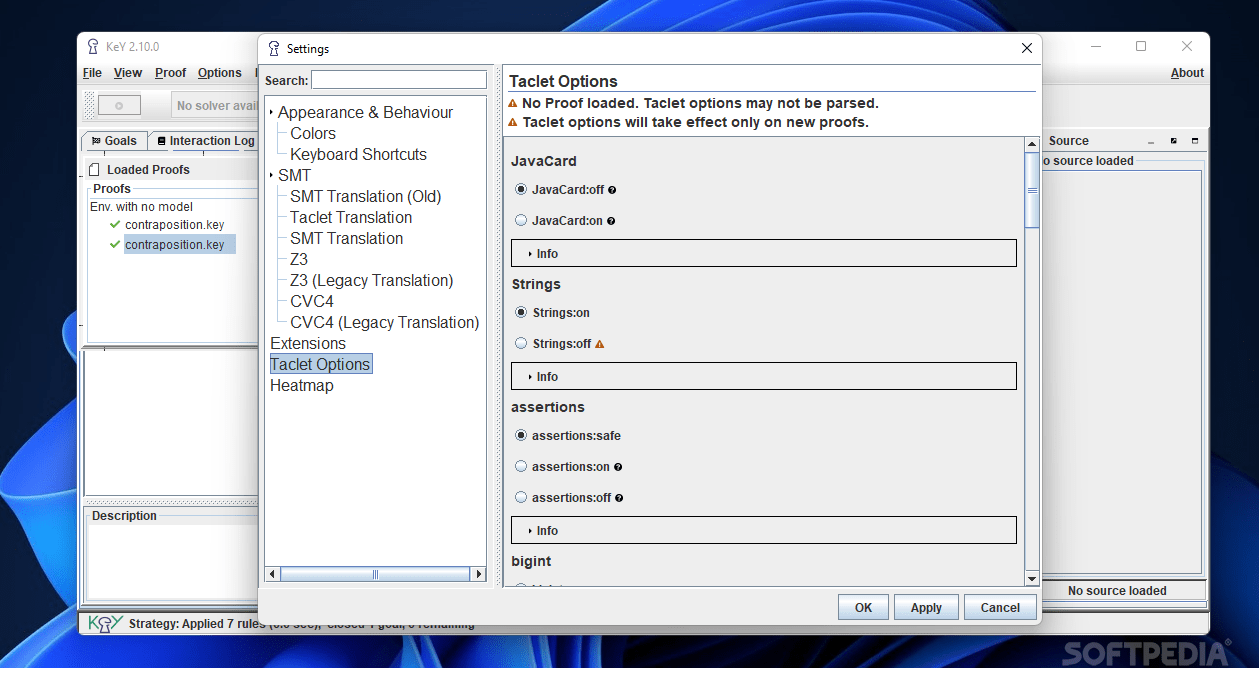1259x681 pixels.
Task: Click the help icon next to assertions:on
Action: tap(618, 467)
